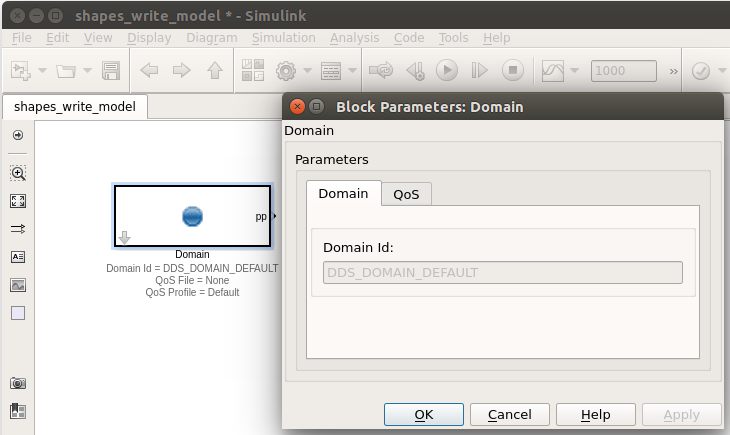Run the simulation with the play button
This screenshot has height=435, width=730.
[447, 70]
